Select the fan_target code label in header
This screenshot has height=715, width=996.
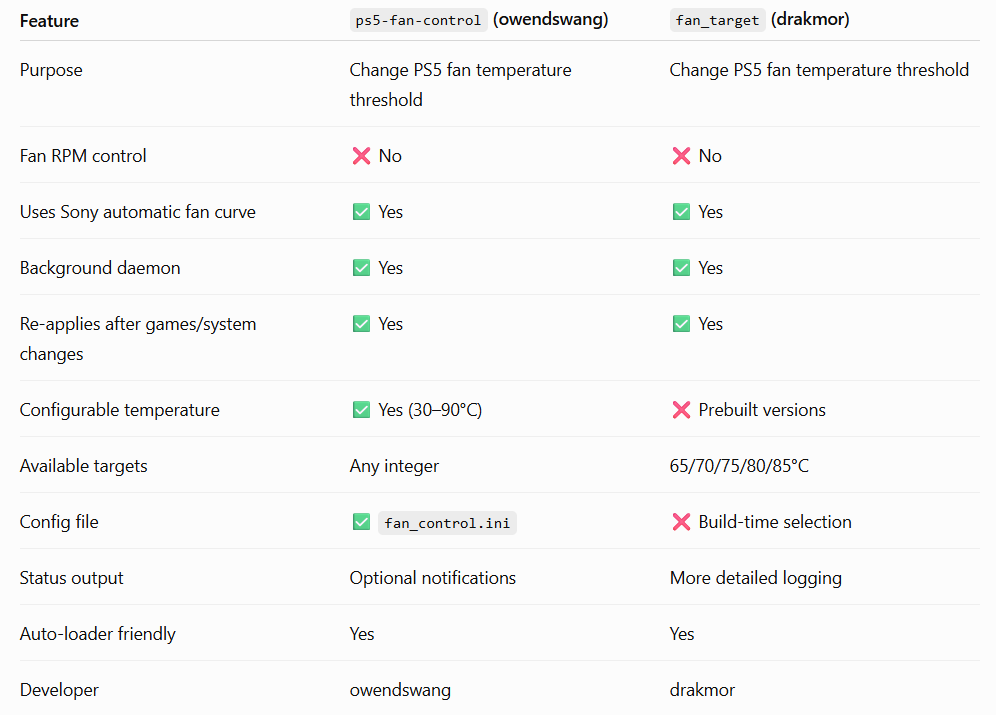718,20
